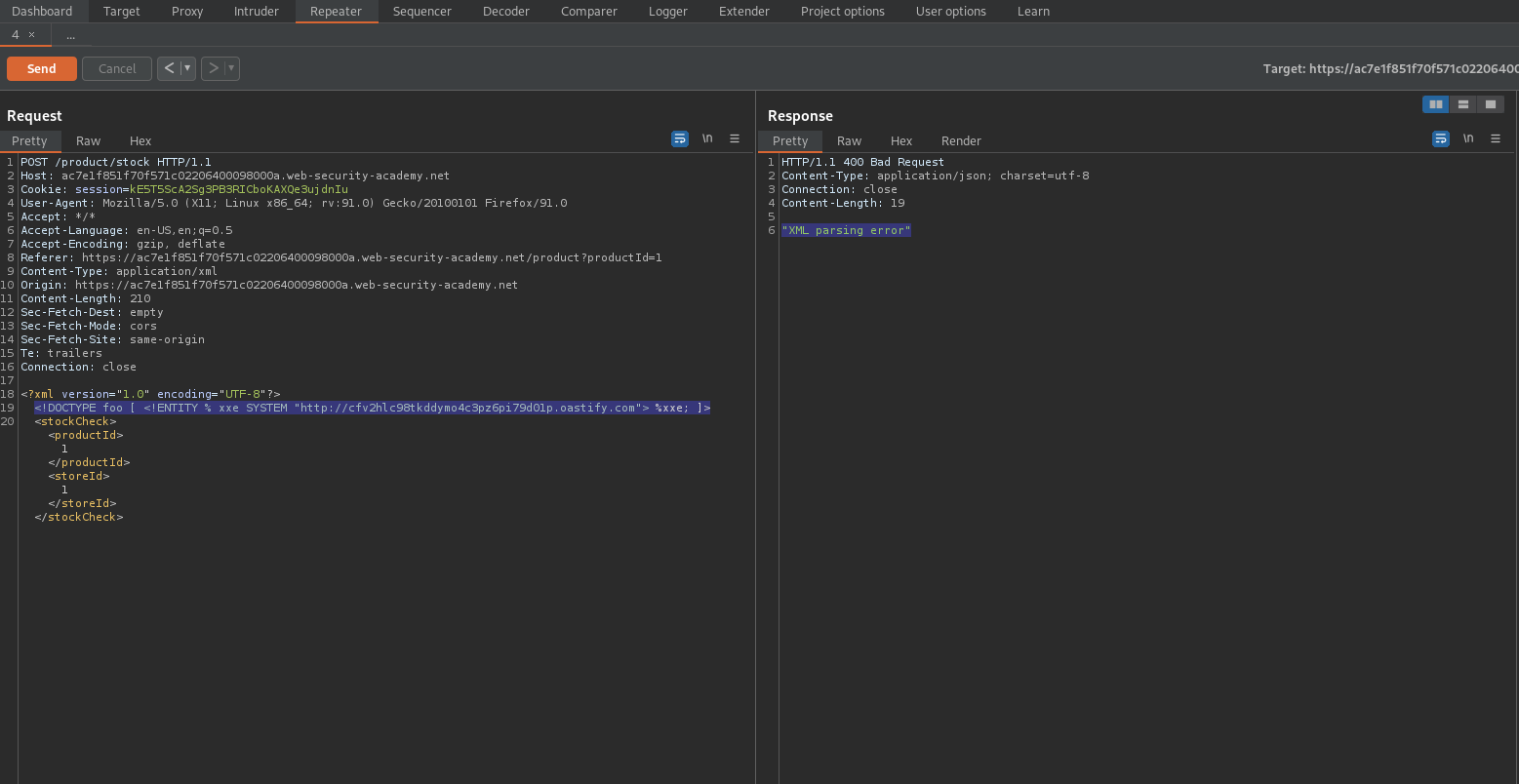
Task: Click the <storeId> opening tag
Action: click(79, 476)
